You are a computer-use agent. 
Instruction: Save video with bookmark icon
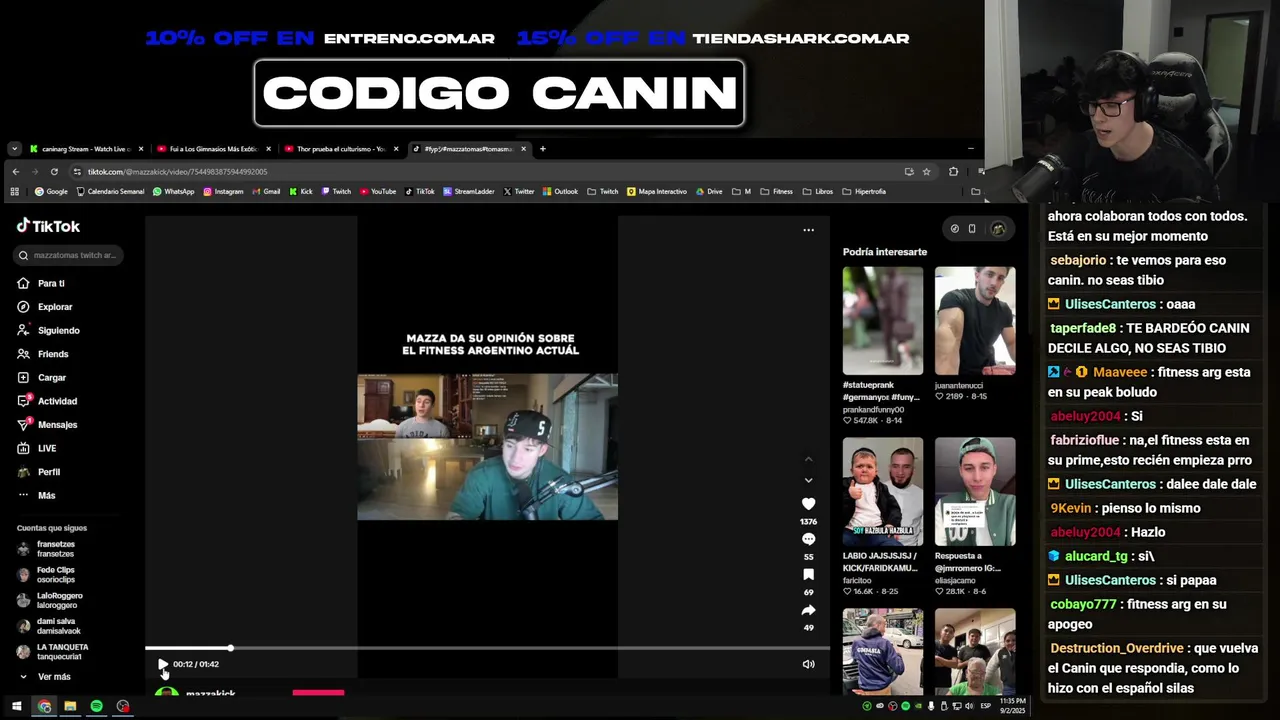(x=808, y=575)
